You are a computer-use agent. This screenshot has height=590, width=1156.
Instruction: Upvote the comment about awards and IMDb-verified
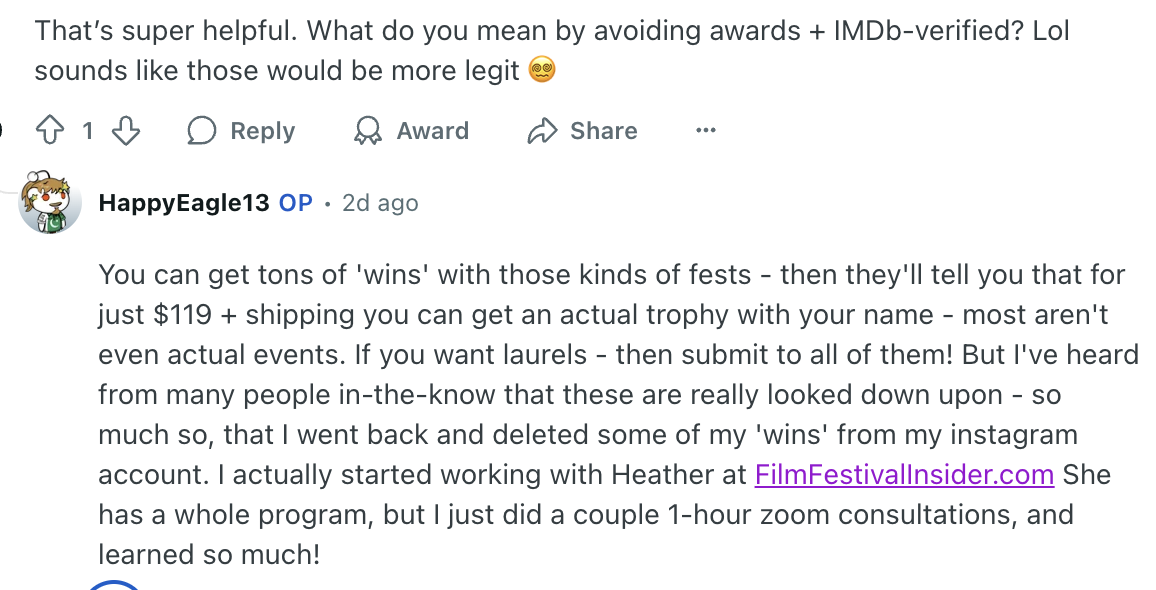tap(49, 131)
